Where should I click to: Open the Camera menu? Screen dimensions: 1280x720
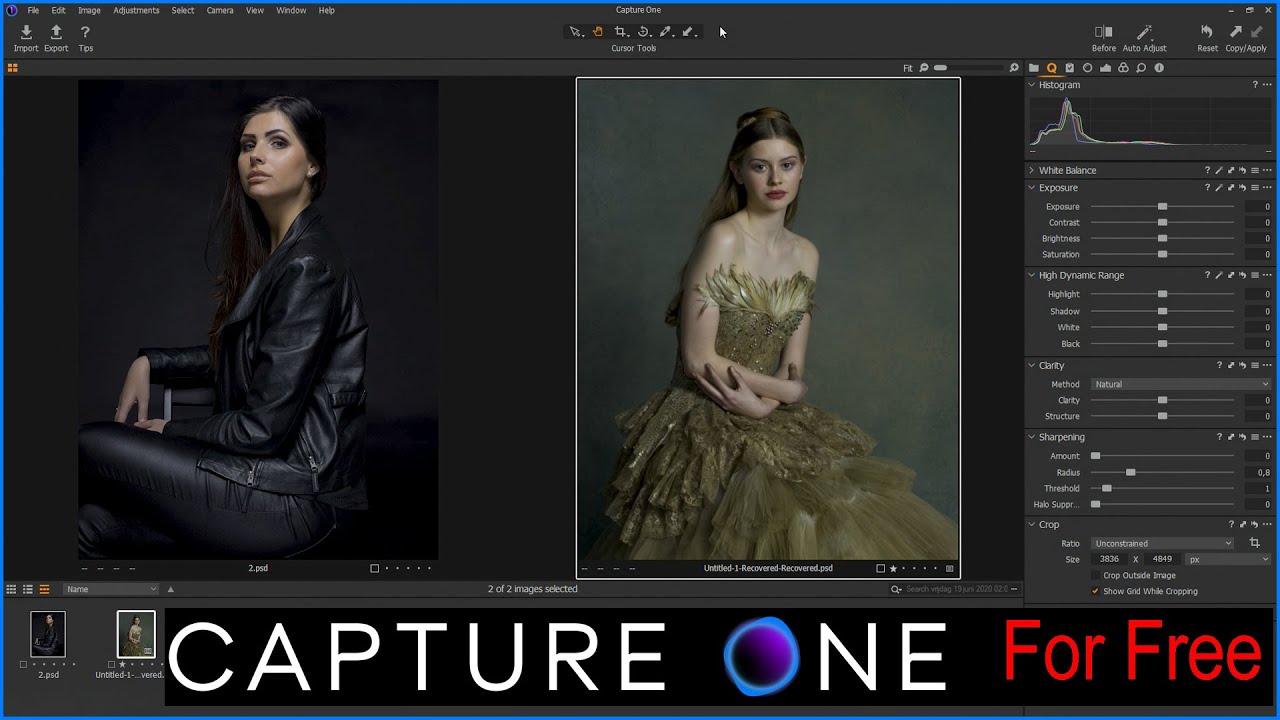coord(220,10)
